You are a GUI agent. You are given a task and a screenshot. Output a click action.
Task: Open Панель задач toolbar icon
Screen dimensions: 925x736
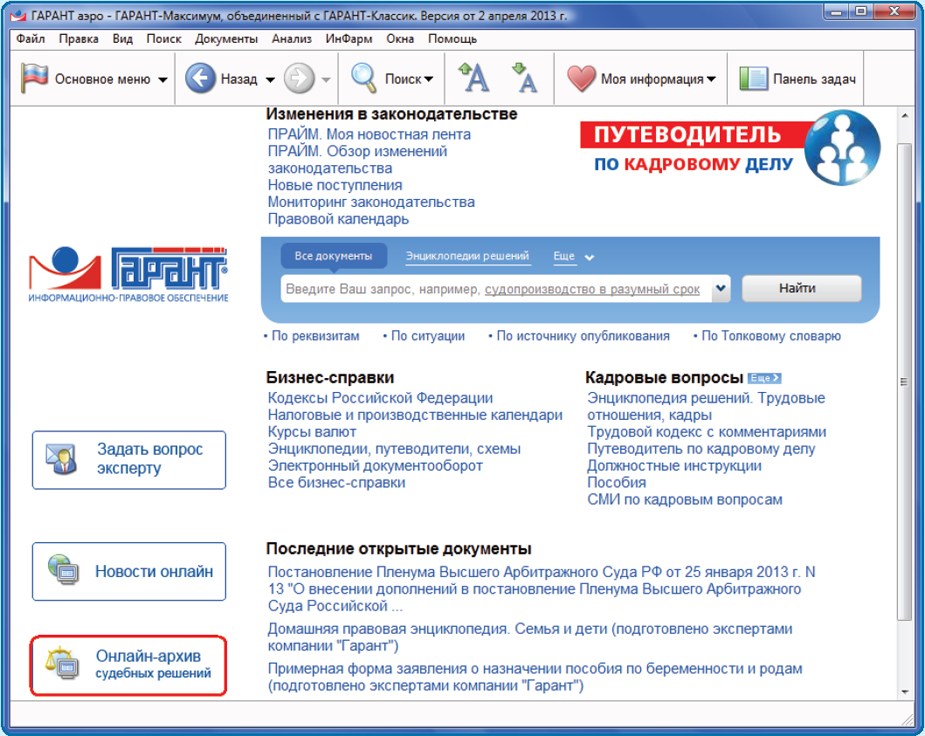pyautogui.click(x=753, y=79)
